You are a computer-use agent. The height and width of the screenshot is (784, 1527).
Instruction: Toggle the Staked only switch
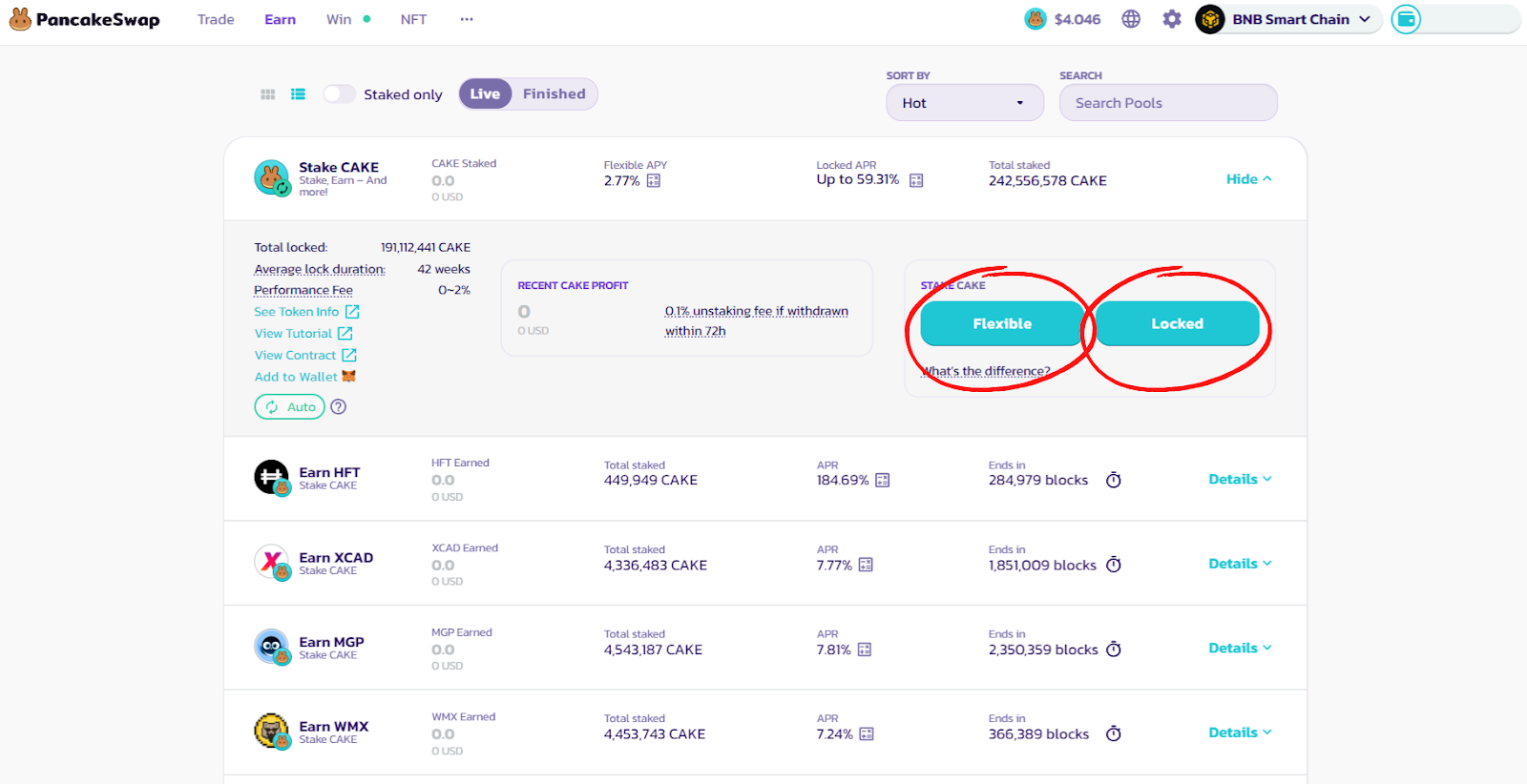339,93
